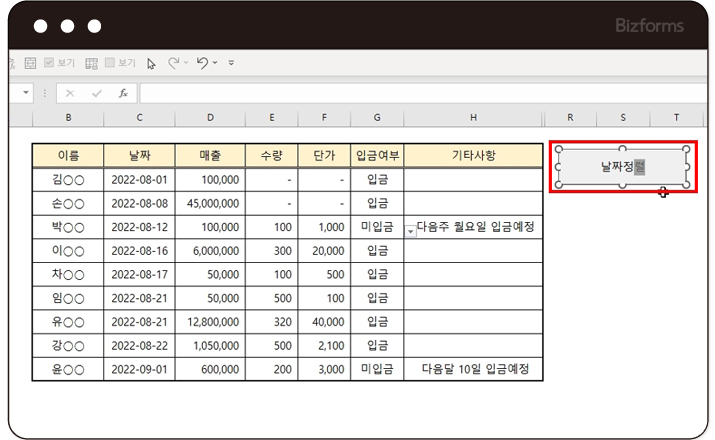Expand the Customize Quick Access Toolbar menu
715x440 pixels.
[x=231, y=64]
